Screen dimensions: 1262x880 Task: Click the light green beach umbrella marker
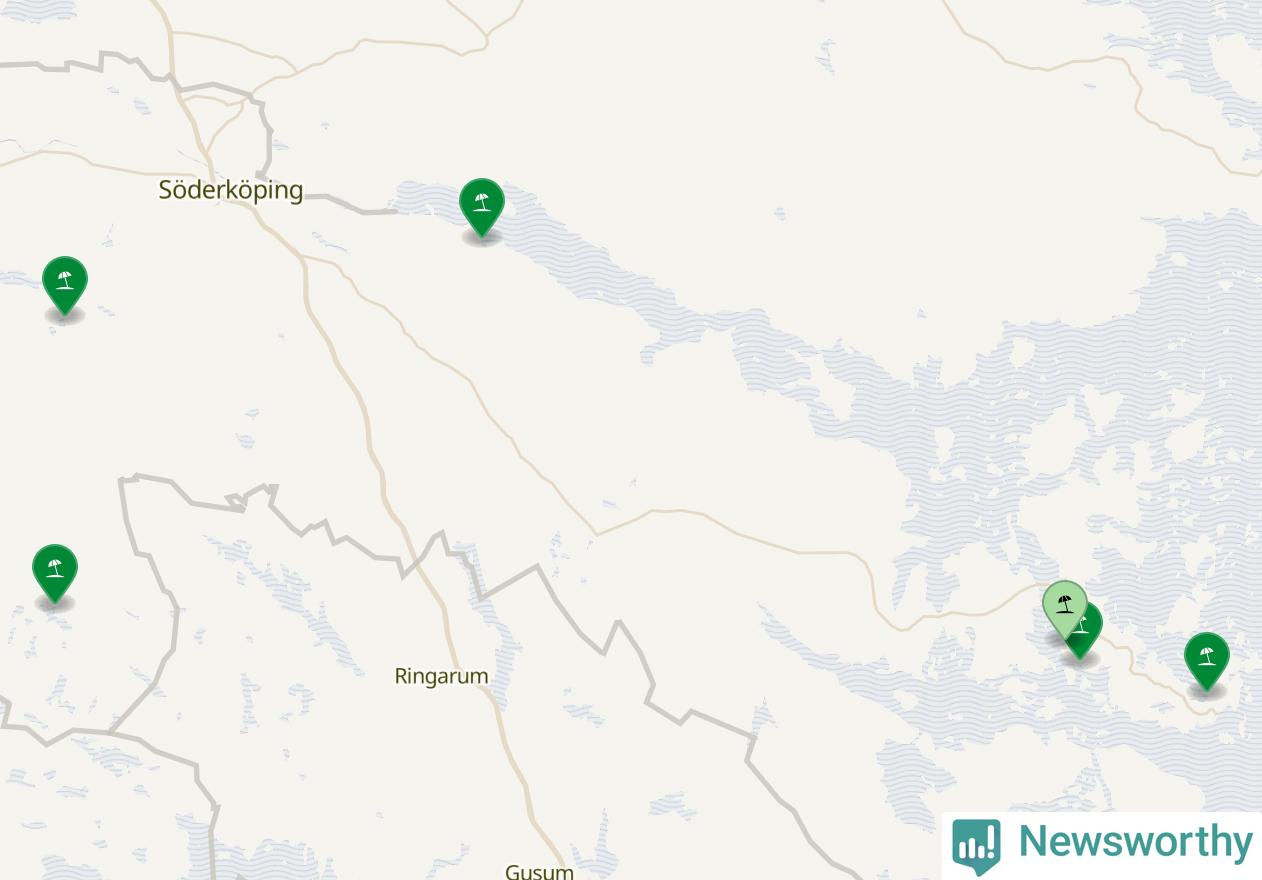[1064, 608]
